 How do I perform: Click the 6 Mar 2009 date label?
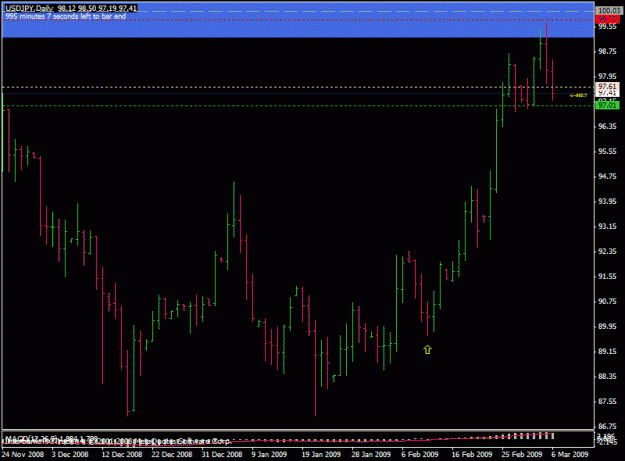[570, 454]
